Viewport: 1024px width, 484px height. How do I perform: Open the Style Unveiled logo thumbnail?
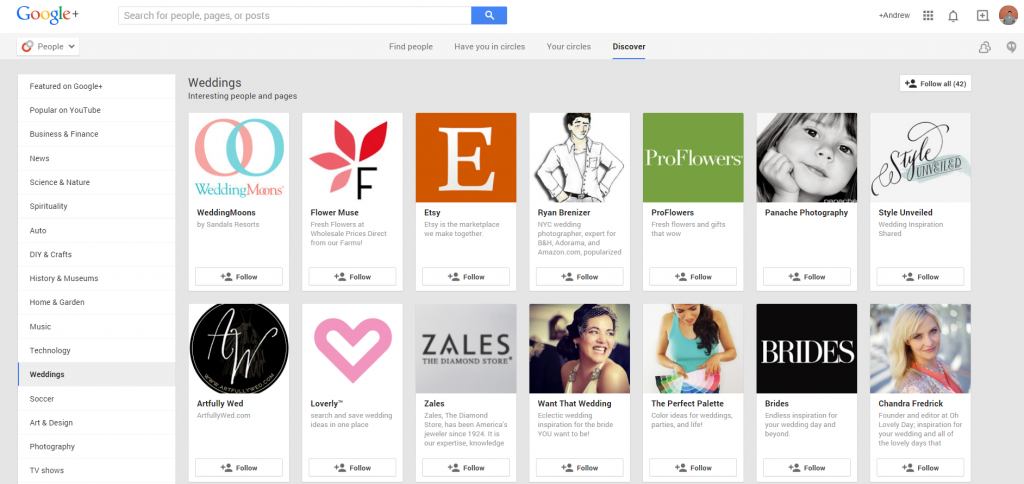(920, 157)
